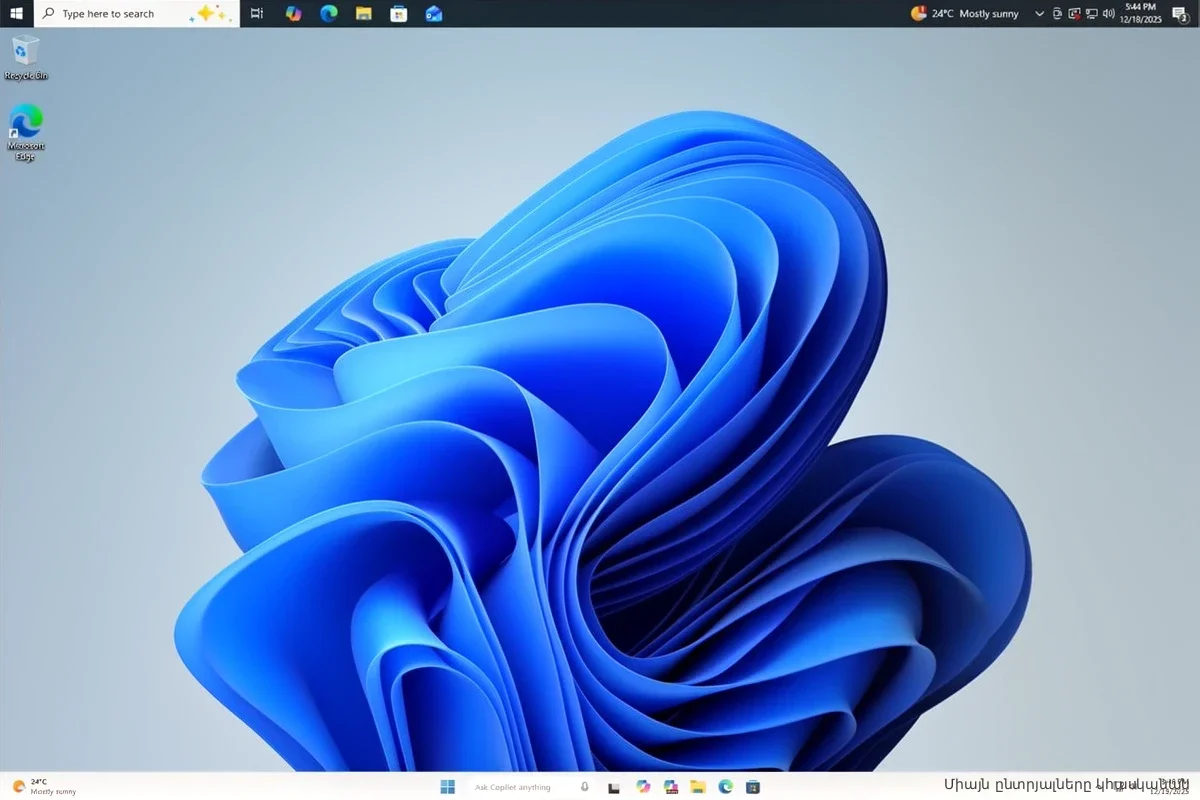Open Microsoft Edge from the top taskbar
Viewport: 1200px width, 800px height.
click(328, 13)
